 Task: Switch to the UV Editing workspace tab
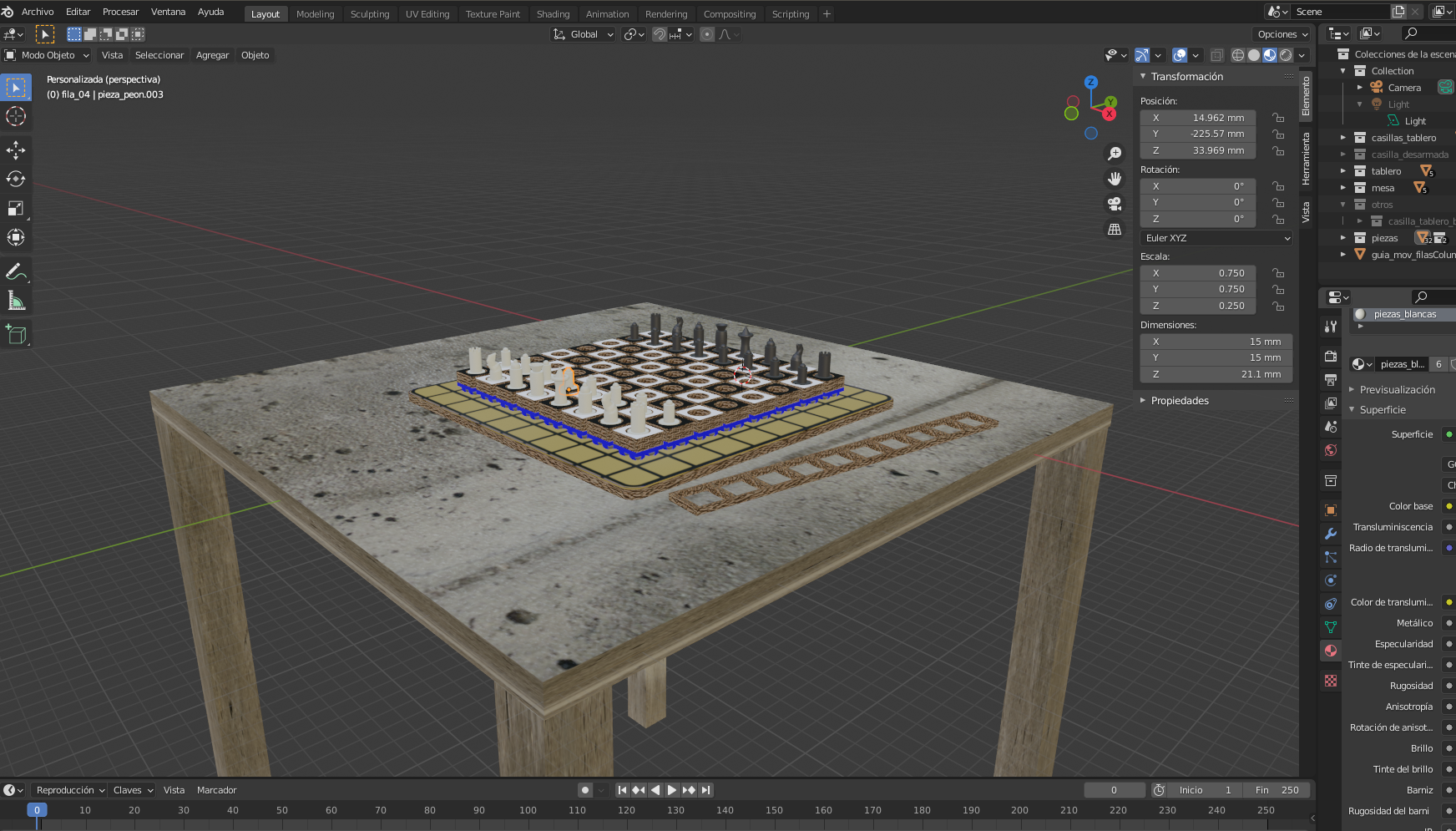(427, 14)
